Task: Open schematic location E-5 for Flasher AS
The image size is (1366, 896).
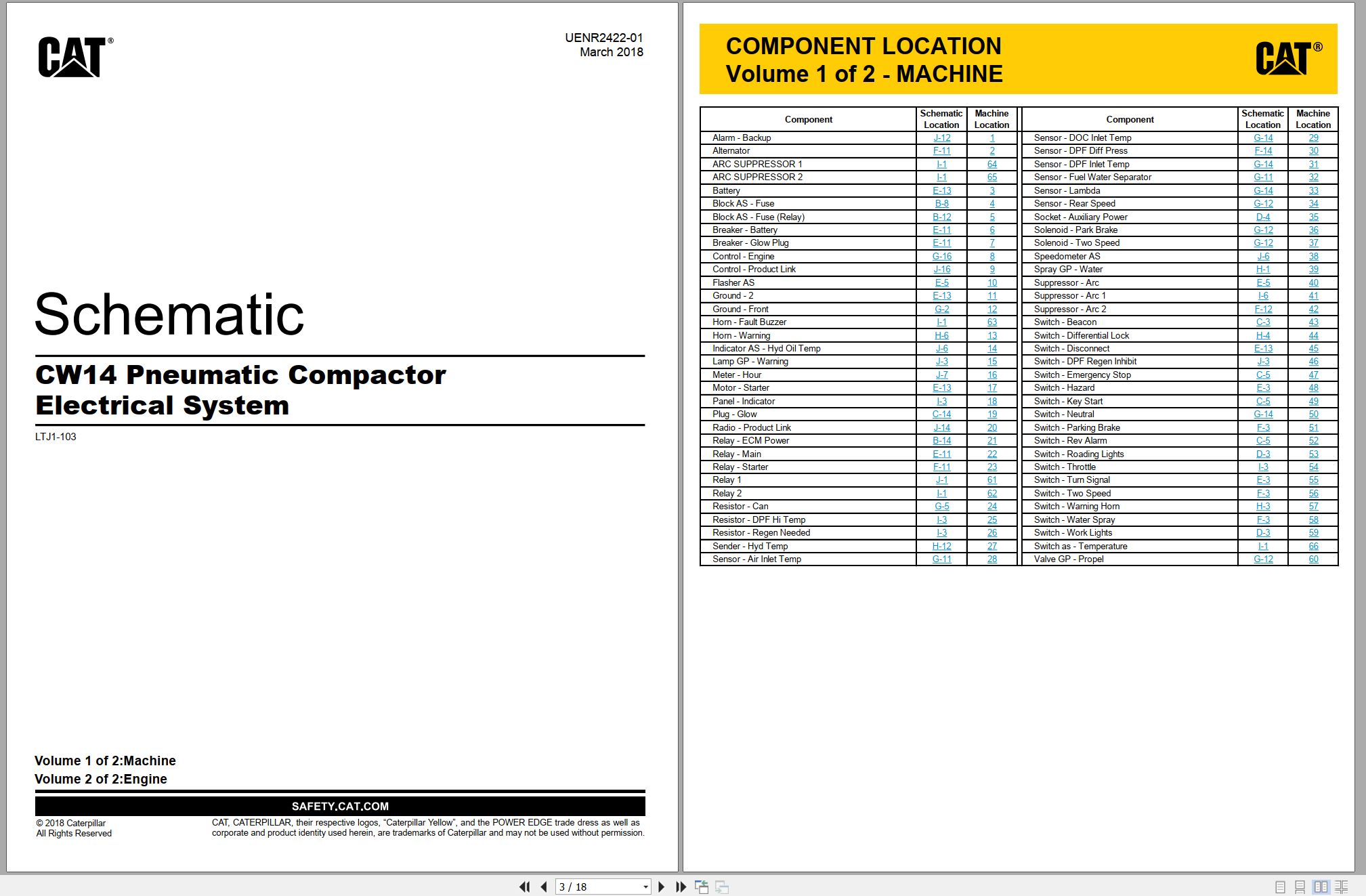Action: 941,282
